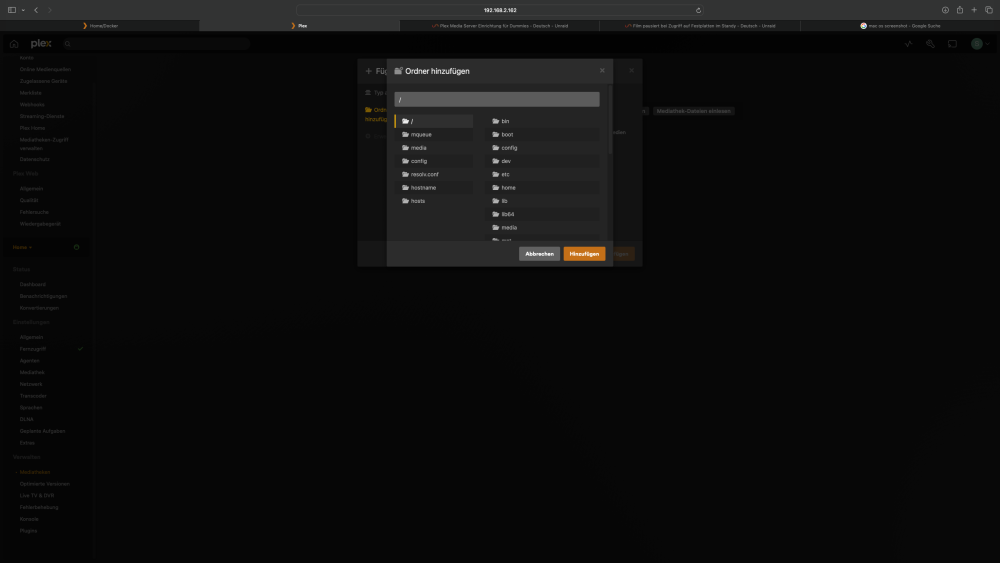The height and width of the screenshot is (563, 1000).
Task: Open Wiedergabegerät settings
Action: [x=40, y=224]
